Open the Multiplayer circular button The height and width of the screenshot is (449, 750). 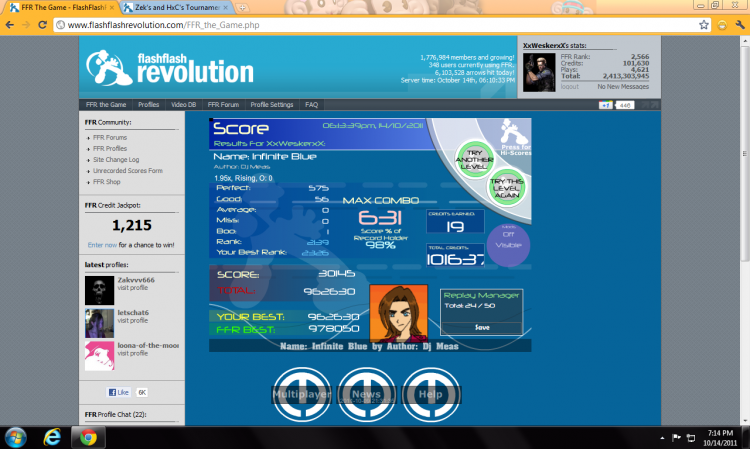pos(302,394)
